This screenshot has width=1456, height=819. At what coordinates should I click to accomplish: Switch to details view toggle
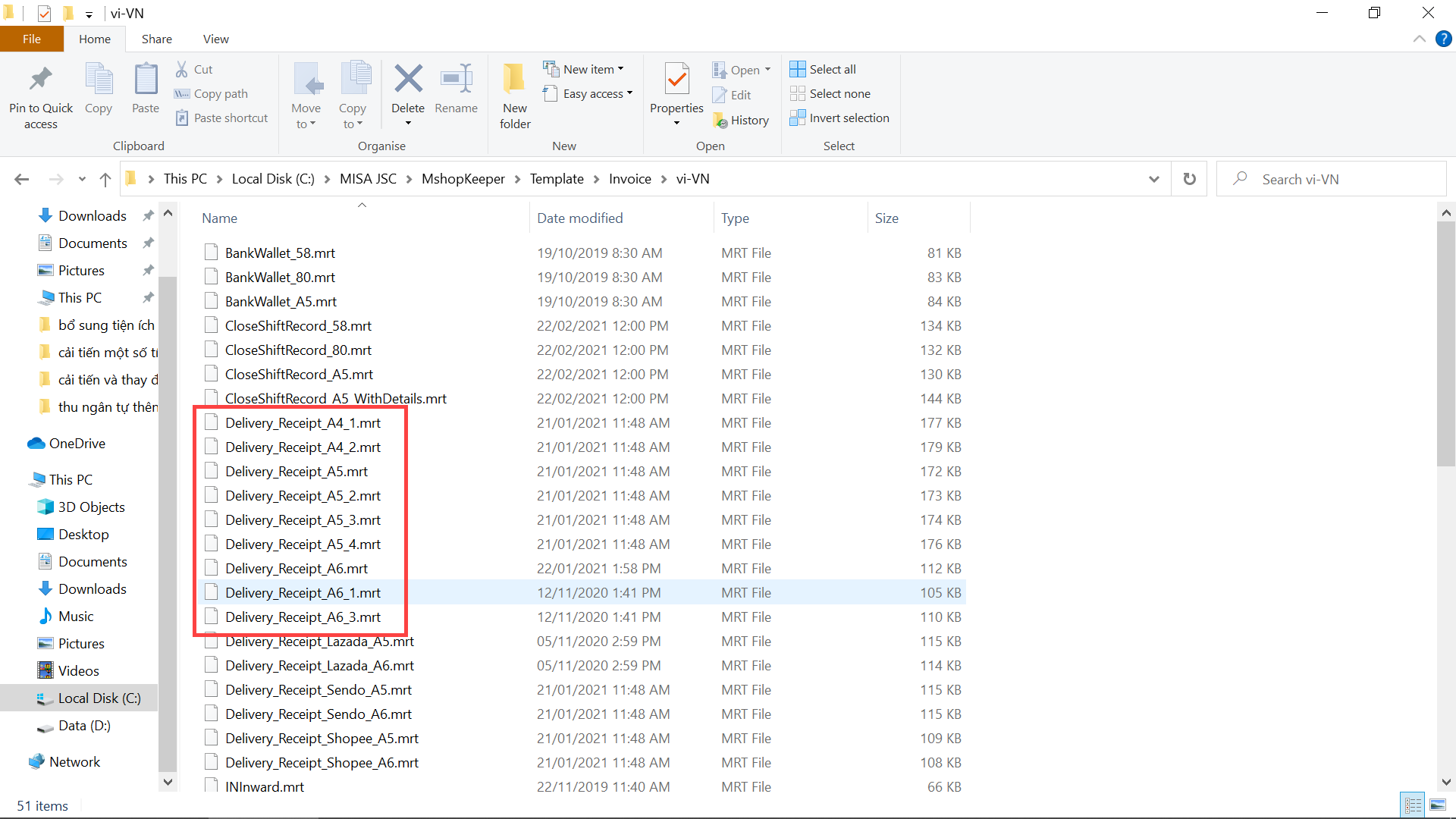[x=1413, y=805]
